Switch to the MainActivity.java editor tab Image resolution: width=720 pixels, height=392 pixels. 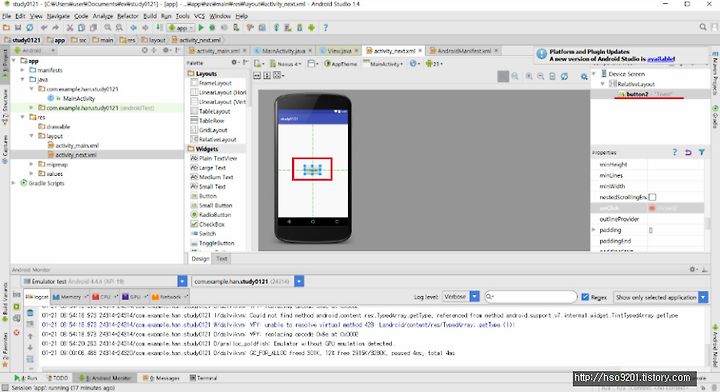click(x=283, y=50)
